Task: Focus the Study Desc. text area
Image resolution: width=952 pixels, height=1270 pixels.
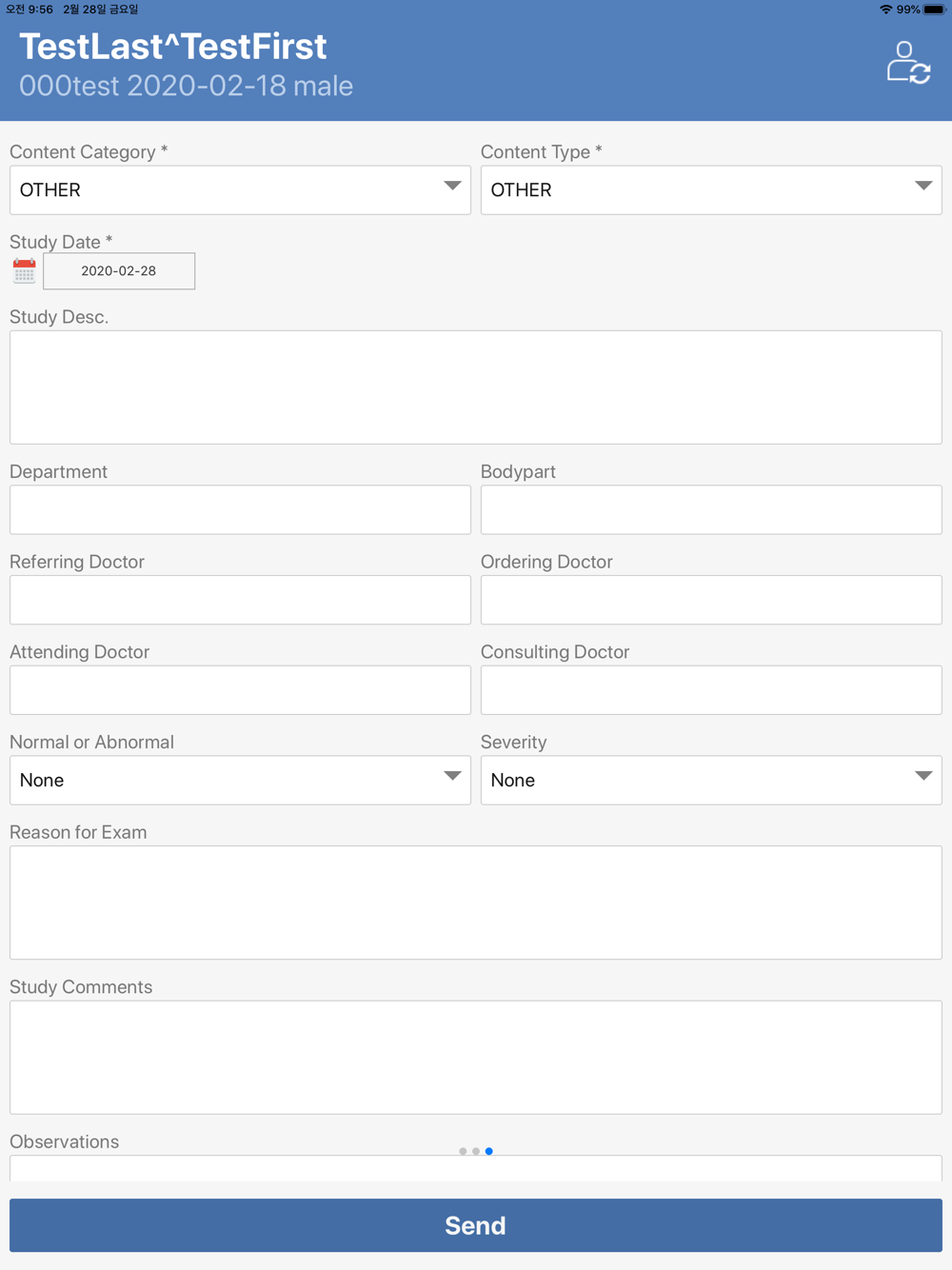Action: click(476, 387)
